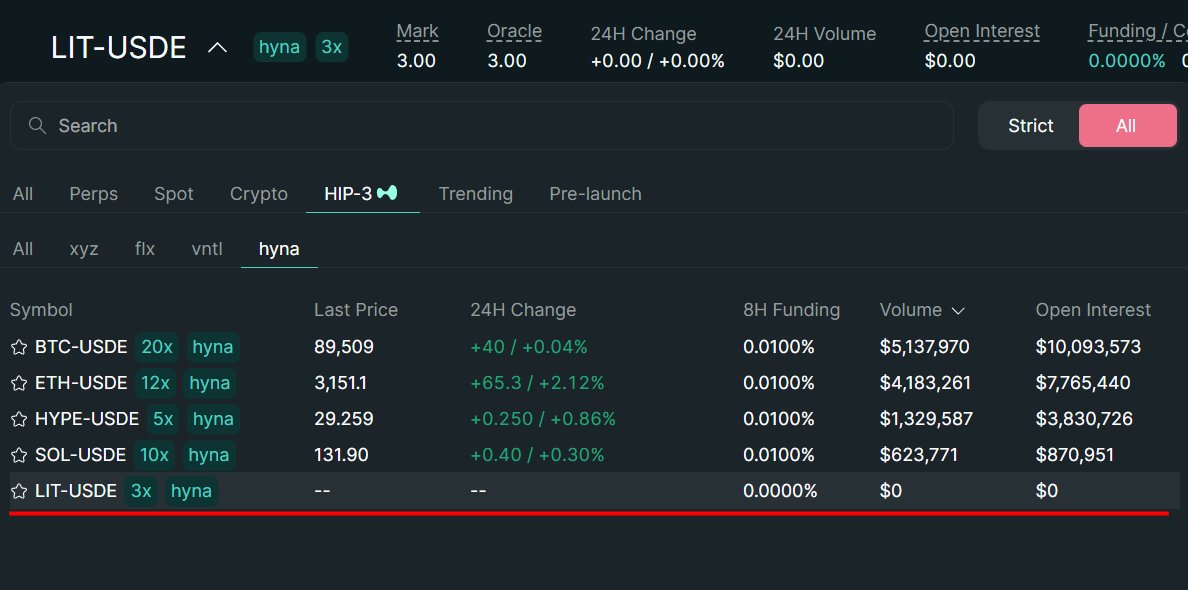Image resolution: width=1188 pixels, height=590 pixels.
Task: Select the HYPE-USDE symbol row
Action: (595, 420)
